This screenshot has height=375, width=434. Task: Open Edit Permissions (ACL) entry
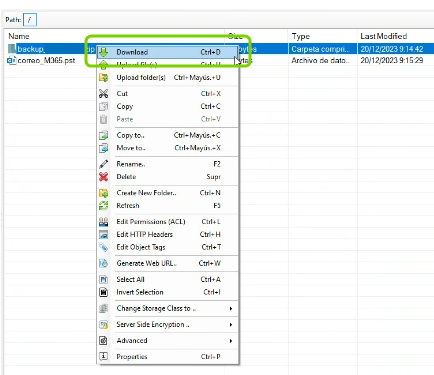(168, 222)
